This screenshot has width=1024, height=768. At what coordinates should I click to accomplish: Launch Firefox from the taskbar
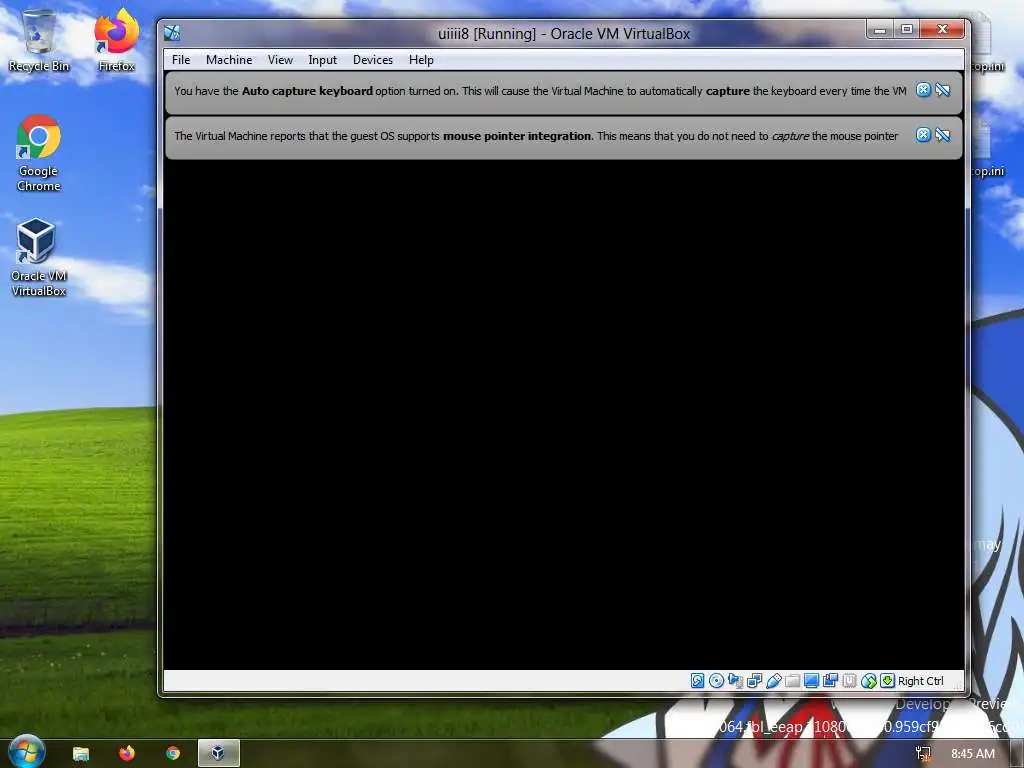pyautogui.click(x=127, y=753)
